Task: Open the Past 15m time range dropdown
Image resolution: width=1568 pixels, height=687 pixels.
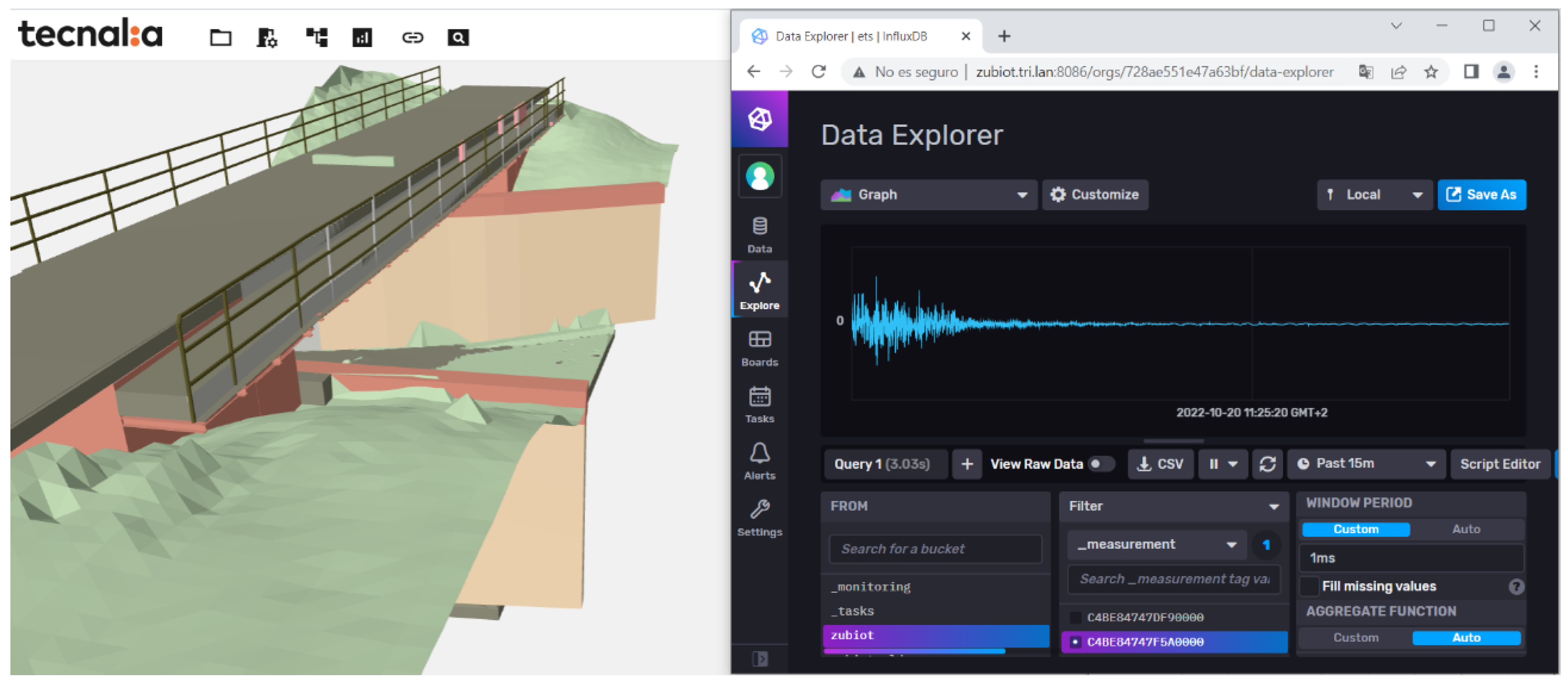Action: [1366, 464]
